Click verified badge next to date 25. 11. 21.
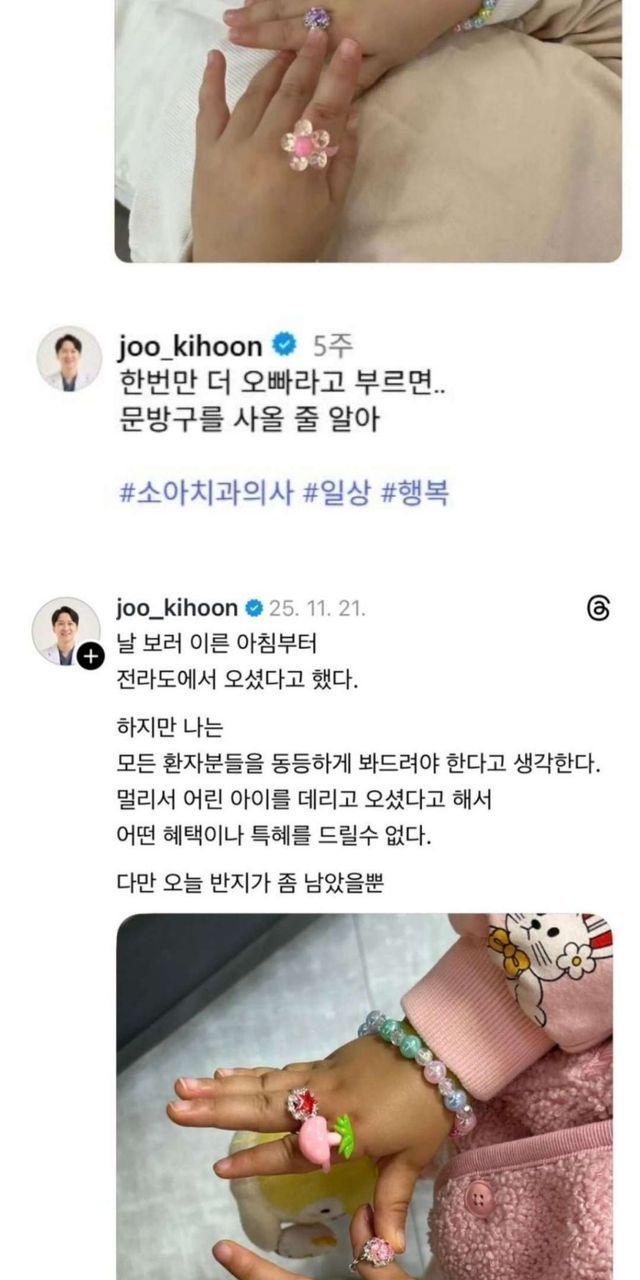The image size is (640, 1280). click(x=254, y=608)
